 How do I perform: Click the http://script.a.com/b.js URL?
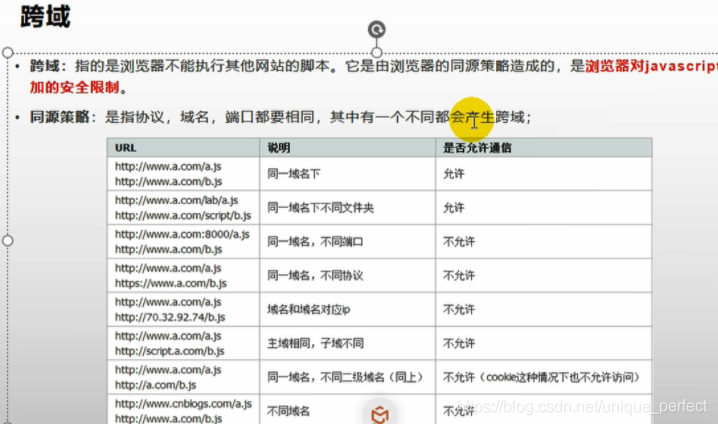click(169, 351)
